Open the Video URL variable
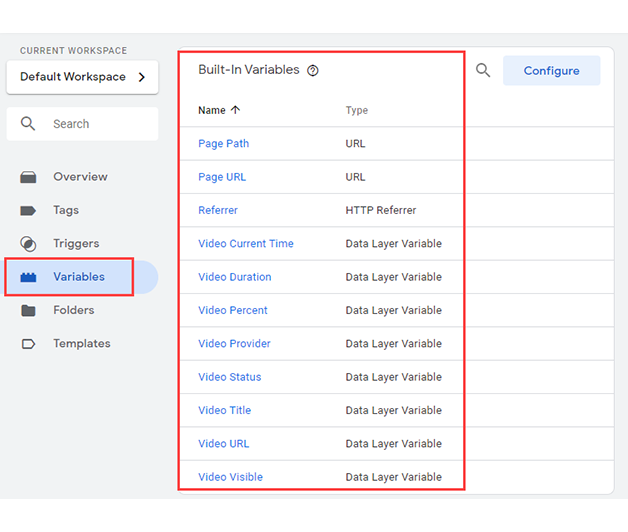628x532 pixels. pos(223,443)
